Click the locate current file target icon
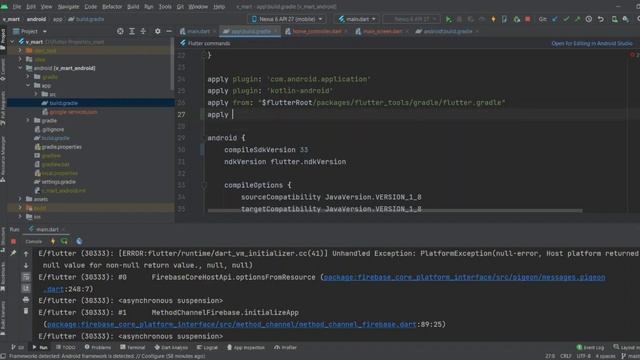The image size is (640, 360). [x=120, y=31]
